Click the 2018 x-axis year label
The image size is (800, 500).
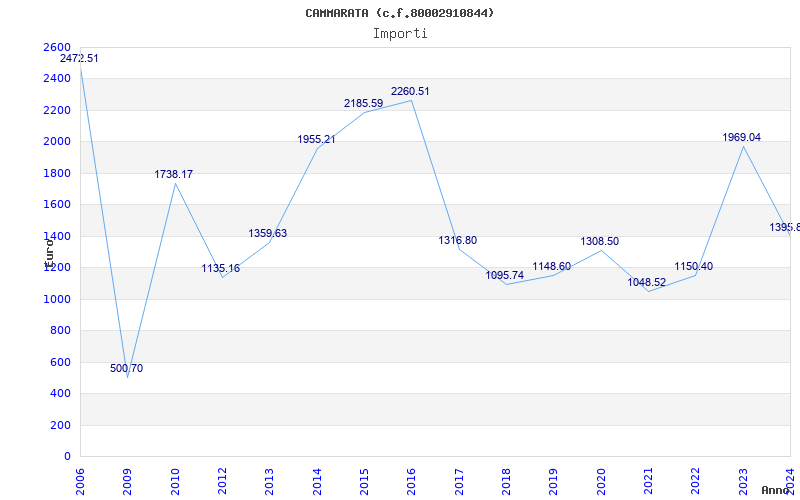pos(506,481)
